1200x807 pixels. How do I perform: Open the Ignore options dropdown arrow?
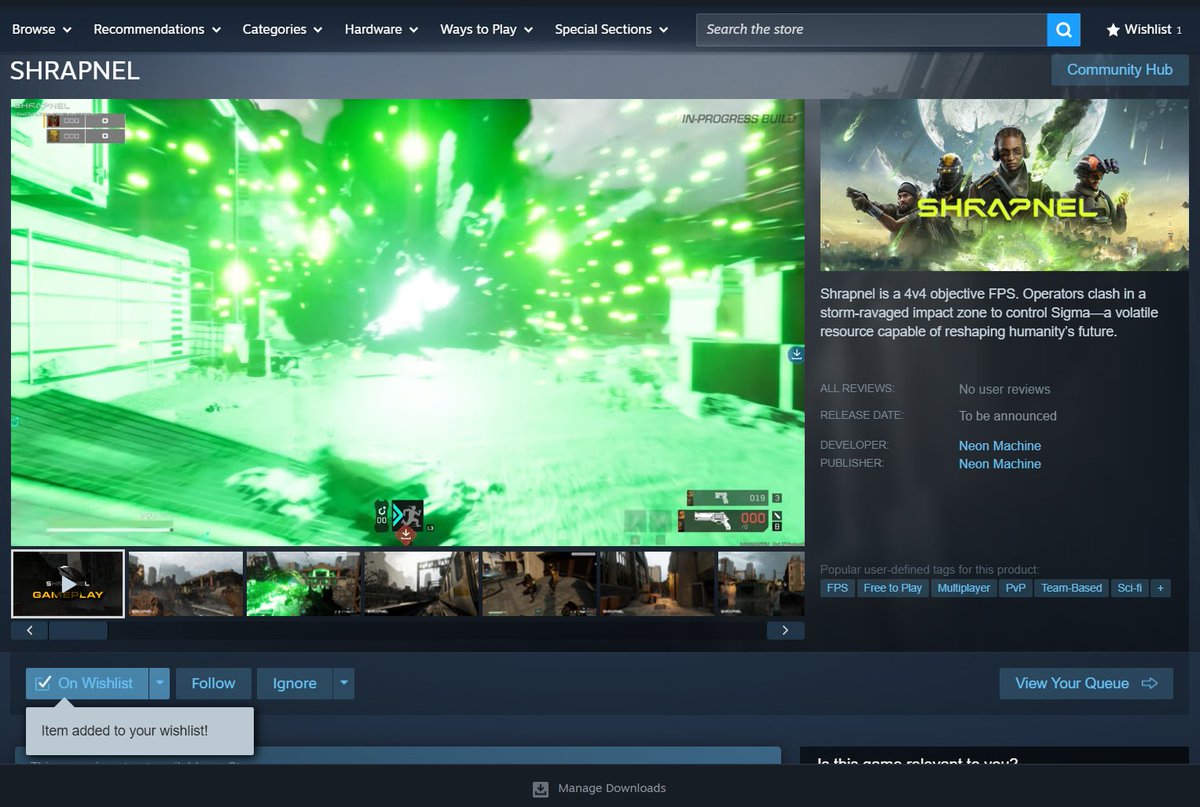344,683
